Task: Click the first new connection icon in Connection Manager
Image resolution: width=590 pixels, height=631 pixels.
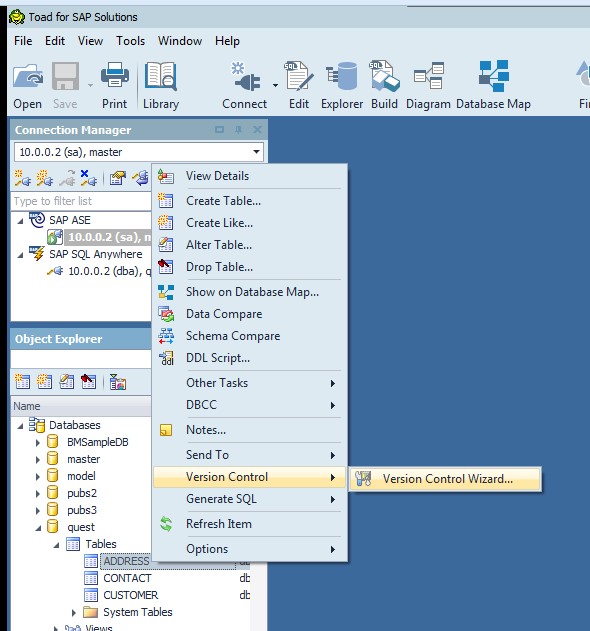Action: tap(23, 178)
